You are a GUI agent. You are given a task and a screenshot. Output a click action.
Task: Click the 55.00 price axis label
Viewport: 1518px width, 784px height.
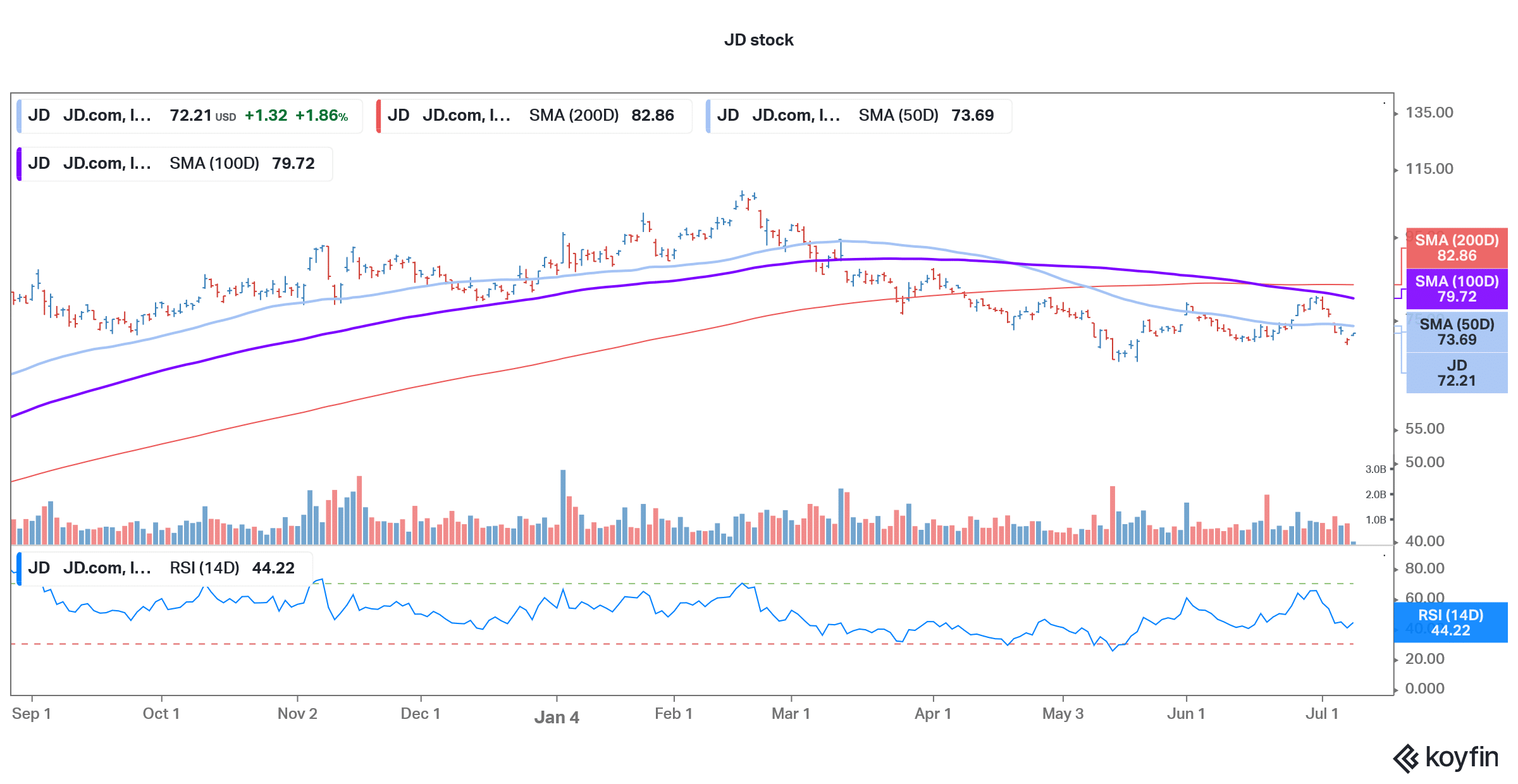(1424, 429)
